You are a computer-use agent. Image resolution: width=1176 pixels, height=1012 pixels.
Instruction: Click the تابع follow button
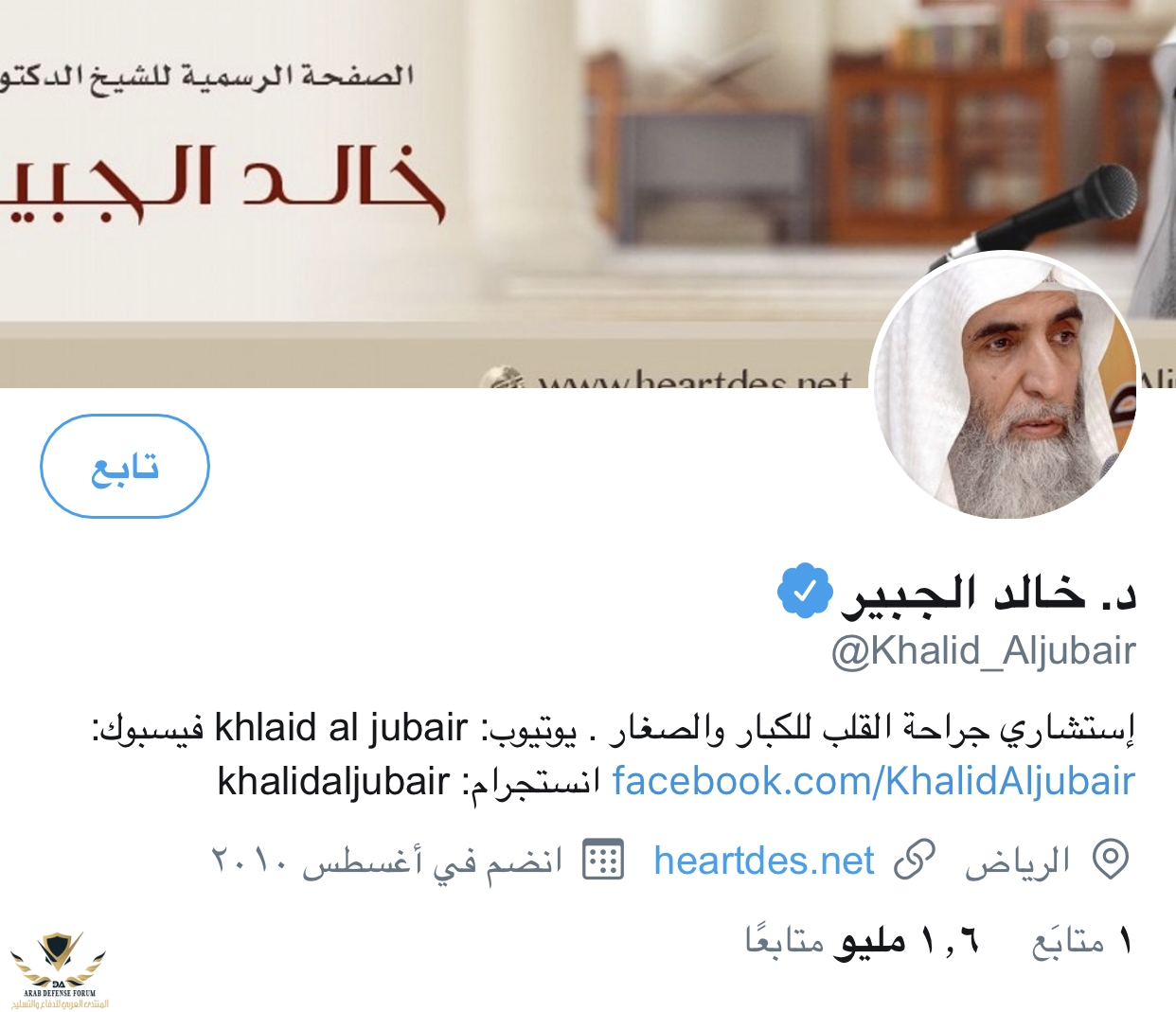[124, 466]
